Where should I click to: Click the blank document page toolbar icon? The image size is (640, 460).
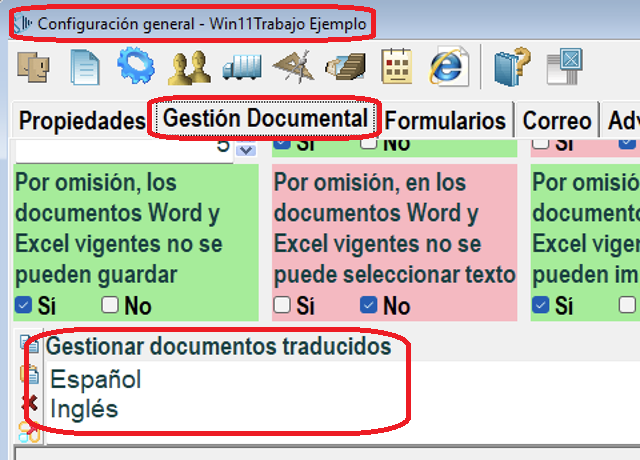click(x=85, y=67)
